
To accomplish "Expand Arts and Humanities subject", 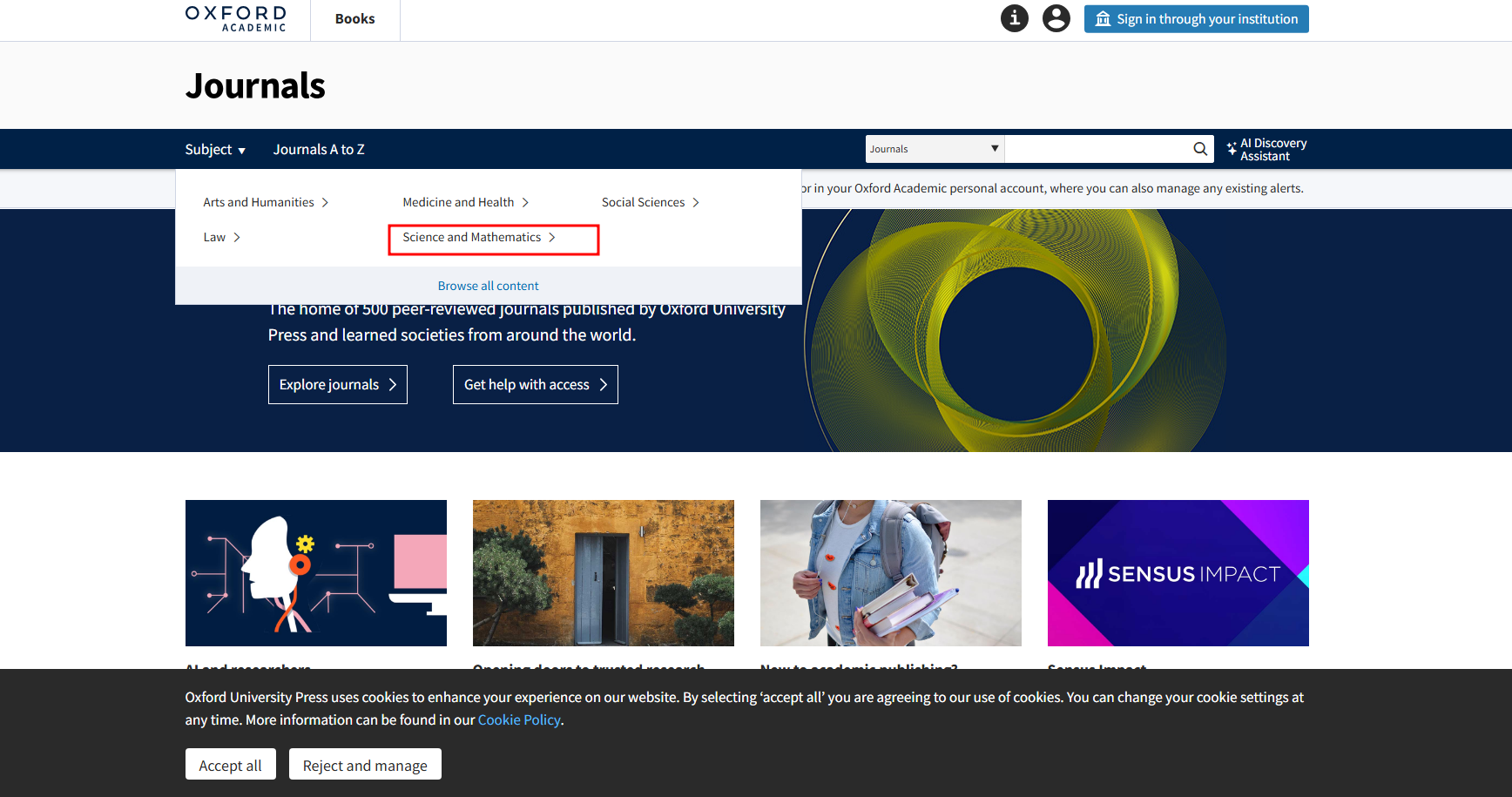I will [x=265, y=202].
